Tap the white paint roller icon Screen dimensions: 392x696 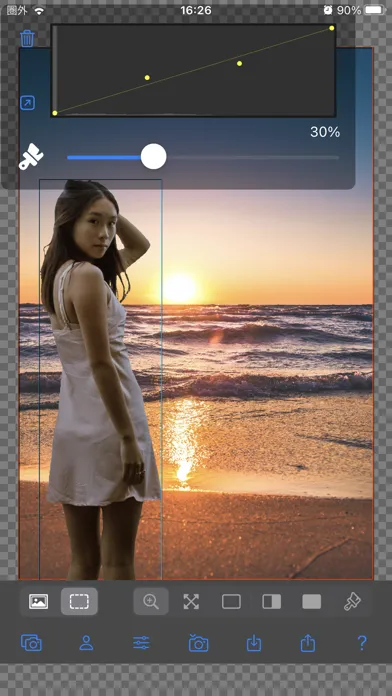coord(31,156)
